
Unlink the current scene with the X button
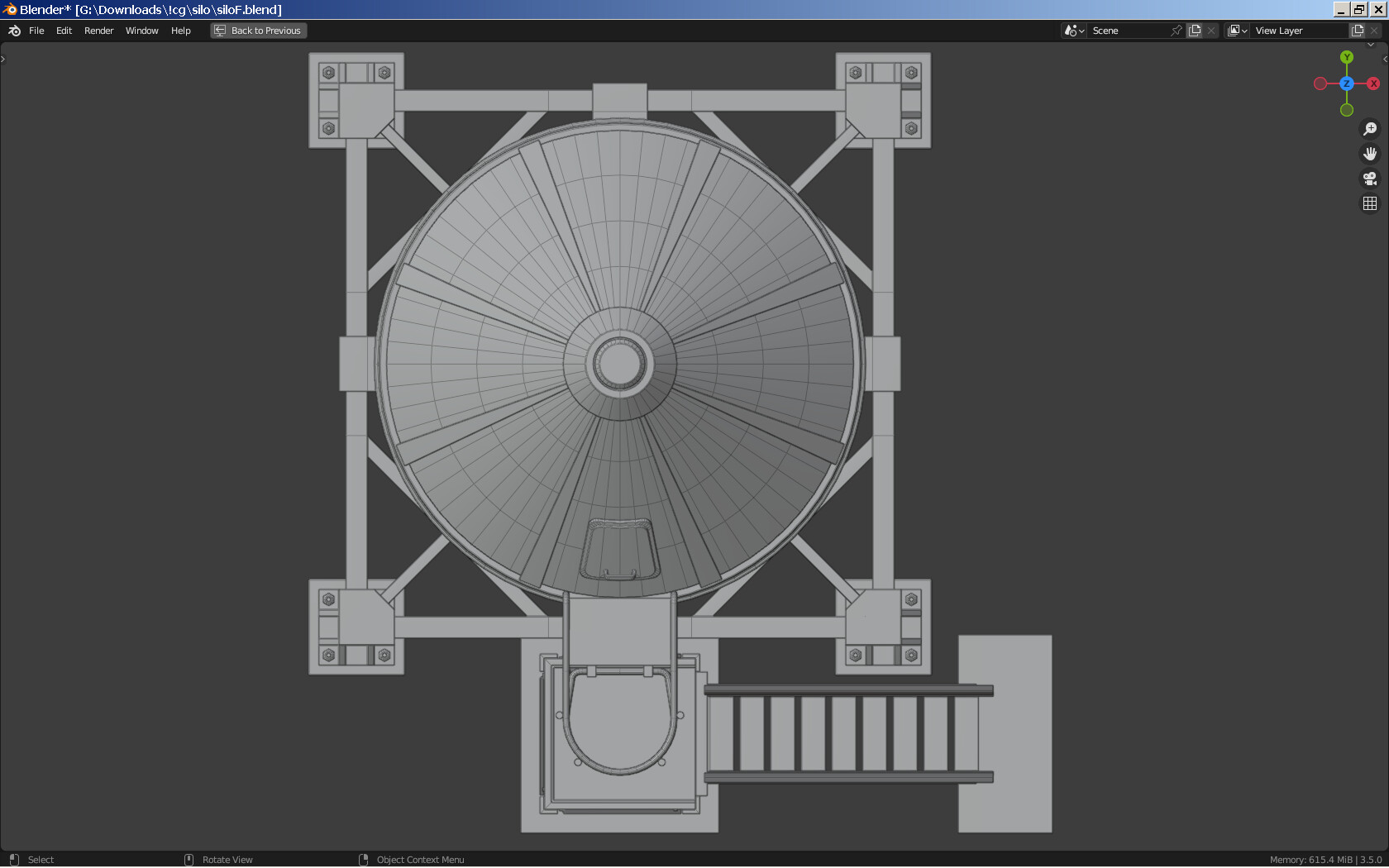tap(1210, 30)
